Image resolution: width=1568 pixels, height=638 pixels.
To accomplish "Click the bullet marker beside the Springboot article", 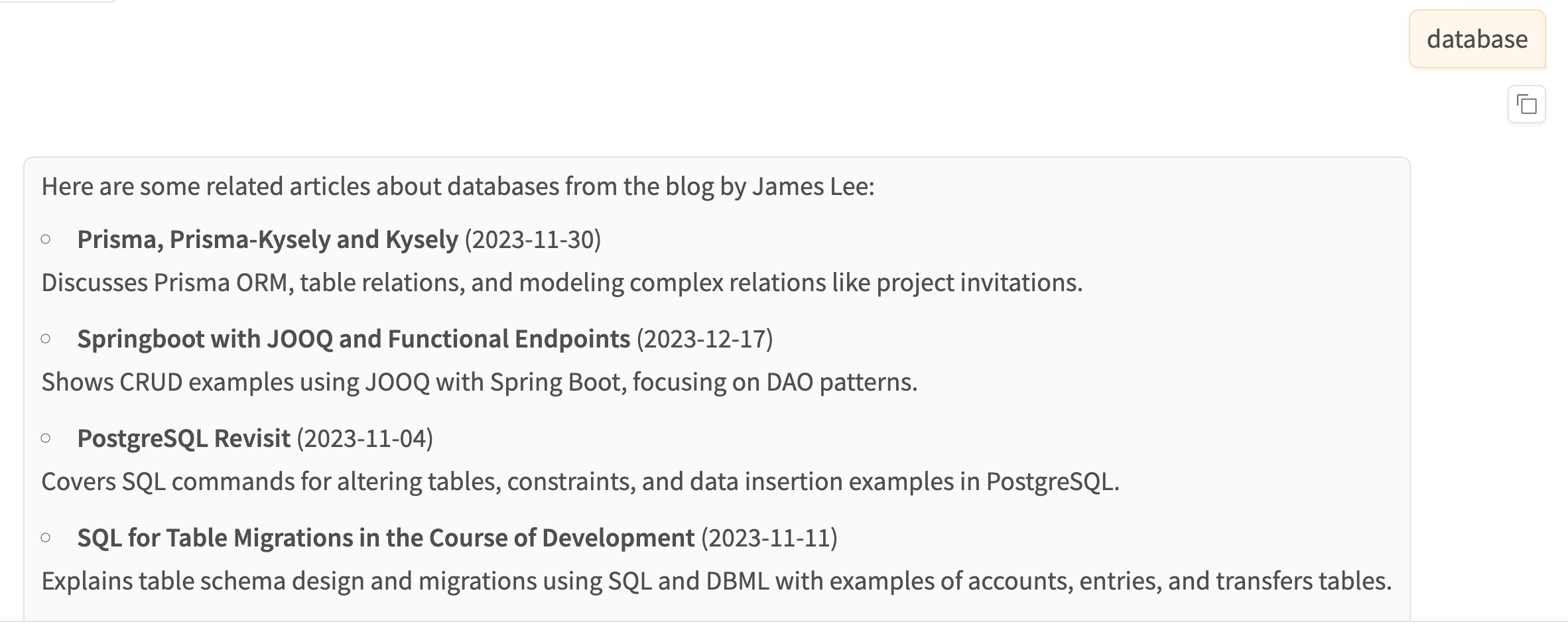I will pos(46,339).
